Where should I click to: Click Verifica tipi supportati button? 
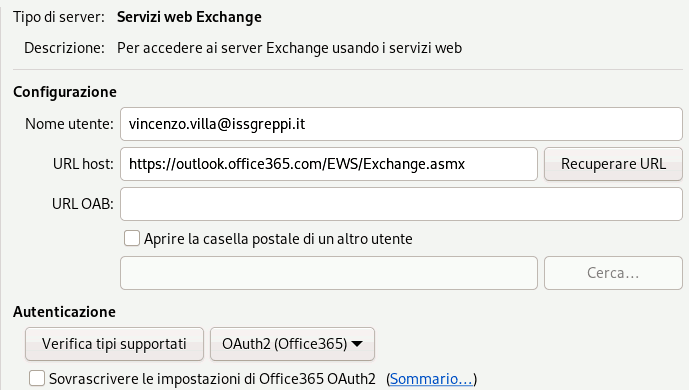click(x=114, y=344)
